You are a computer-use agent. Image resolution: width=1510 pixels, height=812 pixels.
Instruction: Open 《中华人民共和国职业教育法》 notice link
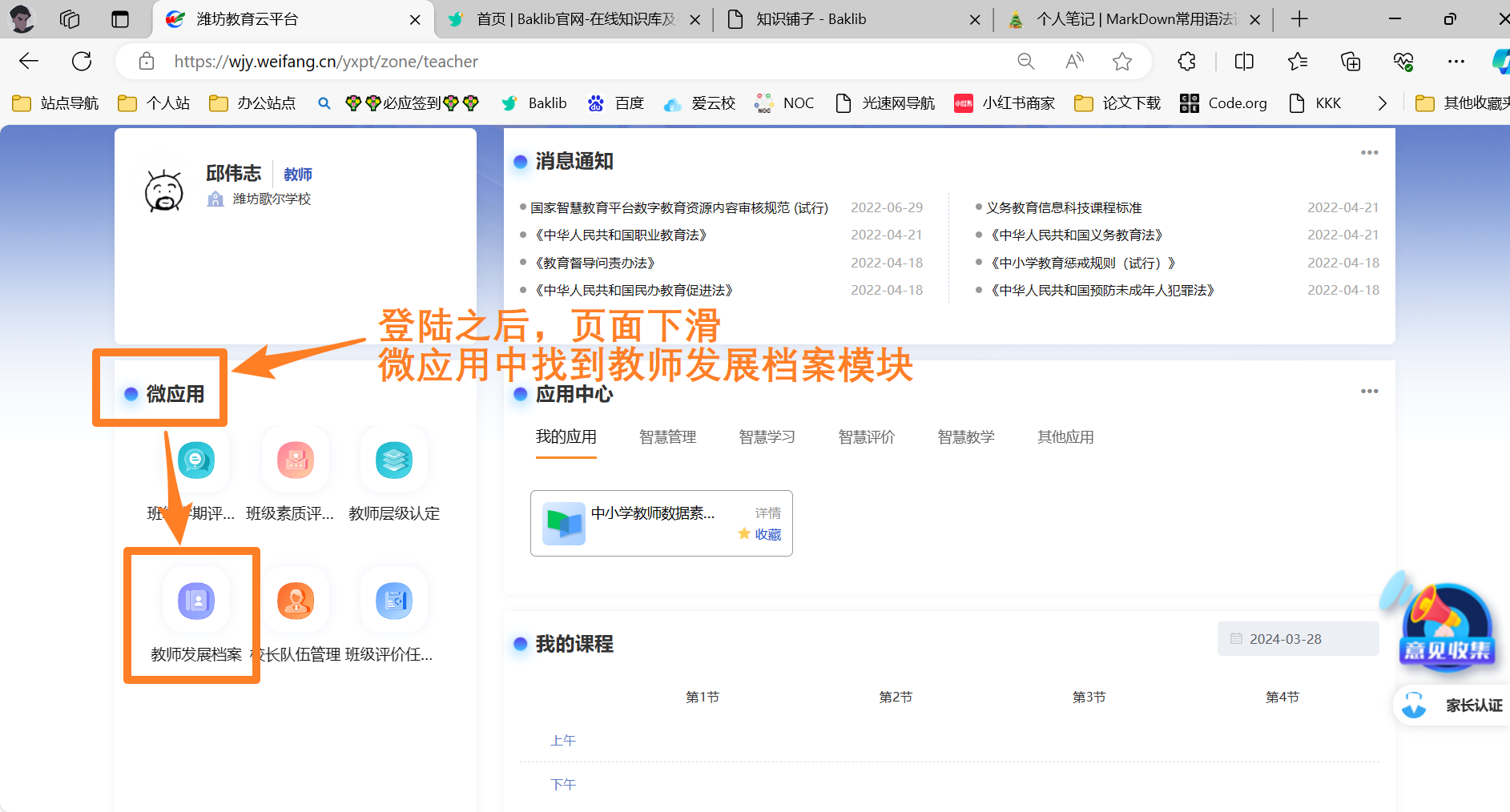[621, 235]
